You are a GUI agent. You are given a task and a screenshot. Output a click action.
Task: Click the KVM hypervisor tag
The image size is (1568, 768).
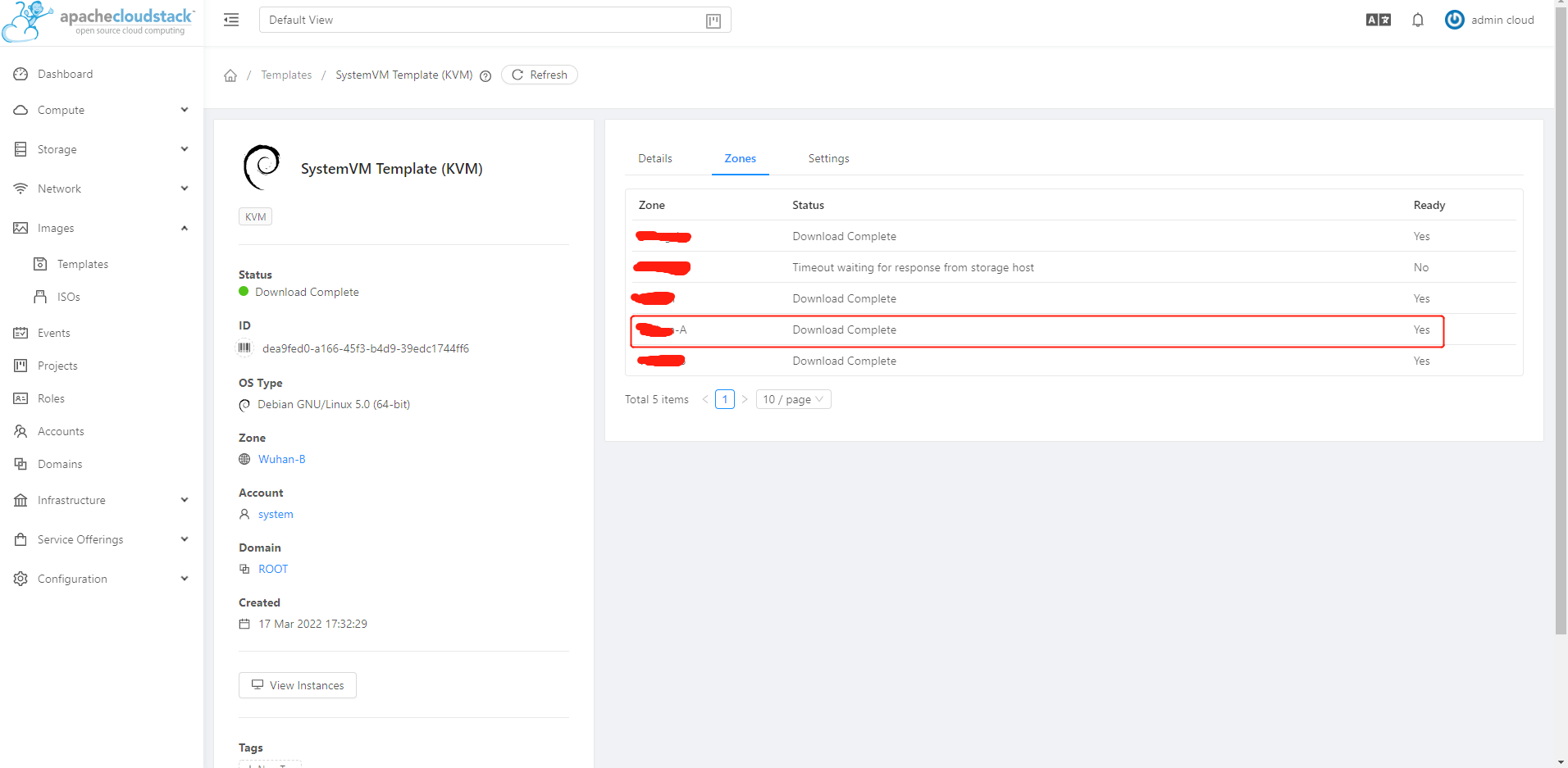point(255,216)
